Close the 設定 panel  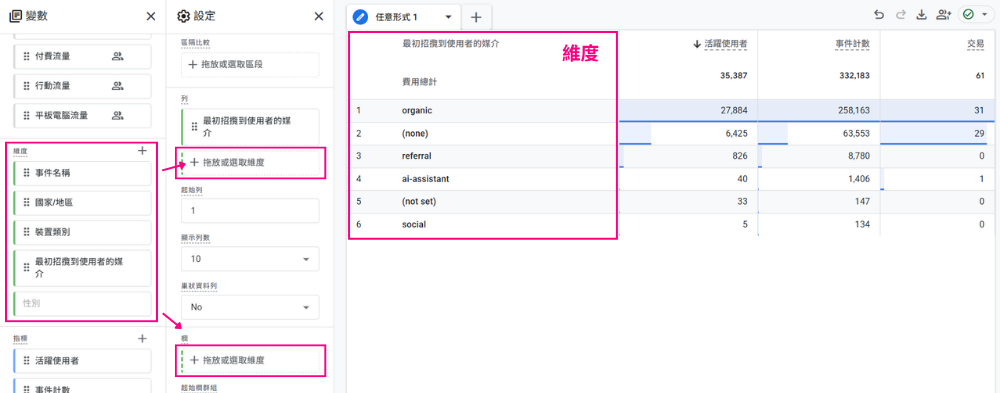click(x=319, y=17)
